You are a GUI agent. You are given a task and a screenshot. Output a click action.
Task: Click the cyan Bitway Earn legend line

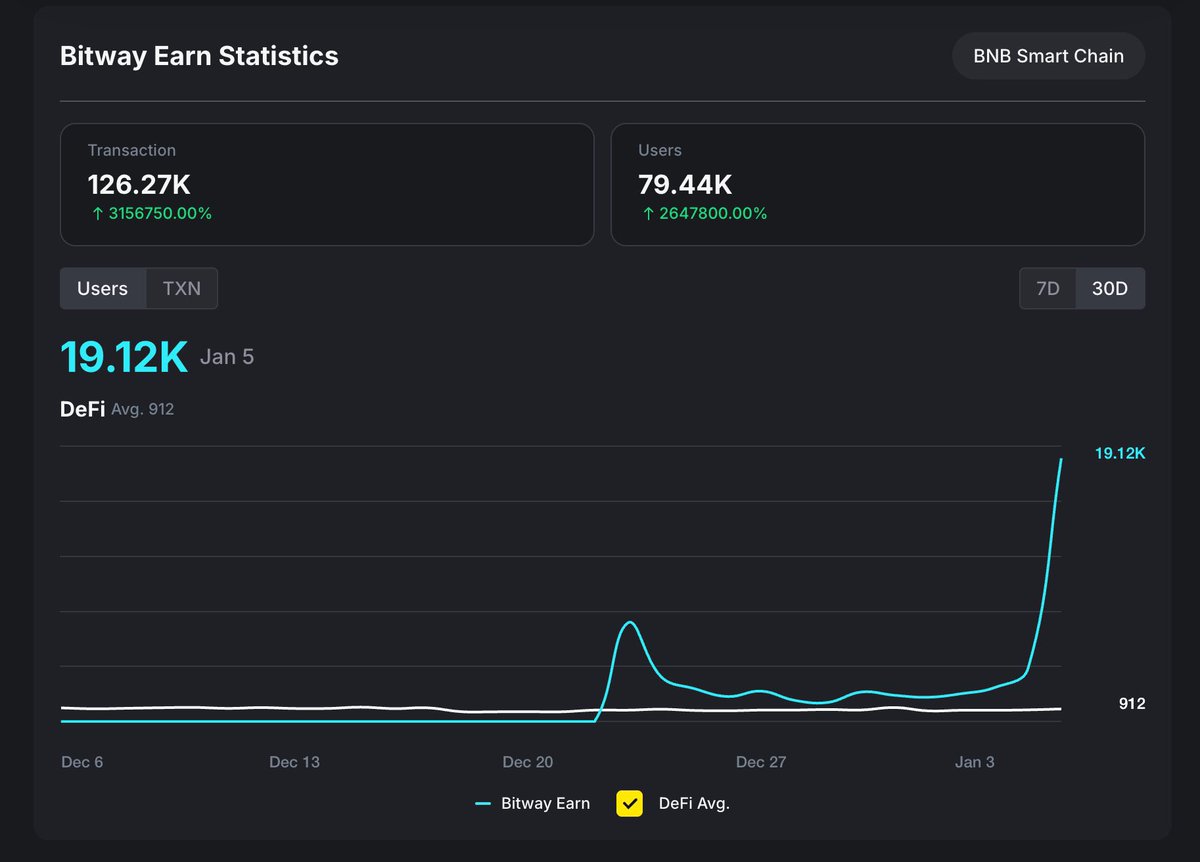point(483,803)
